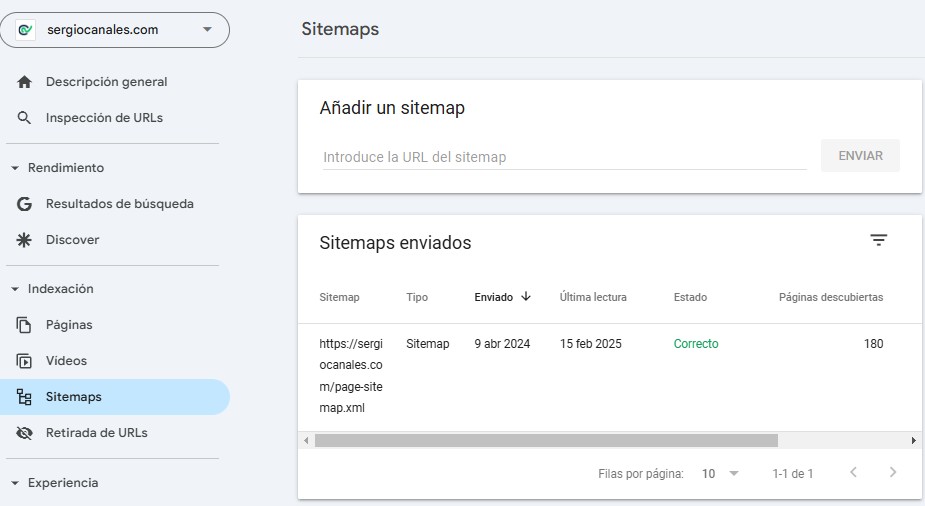Click the Tipo cell reading Sitemap
925x506 pixels.
coord(428,344)
